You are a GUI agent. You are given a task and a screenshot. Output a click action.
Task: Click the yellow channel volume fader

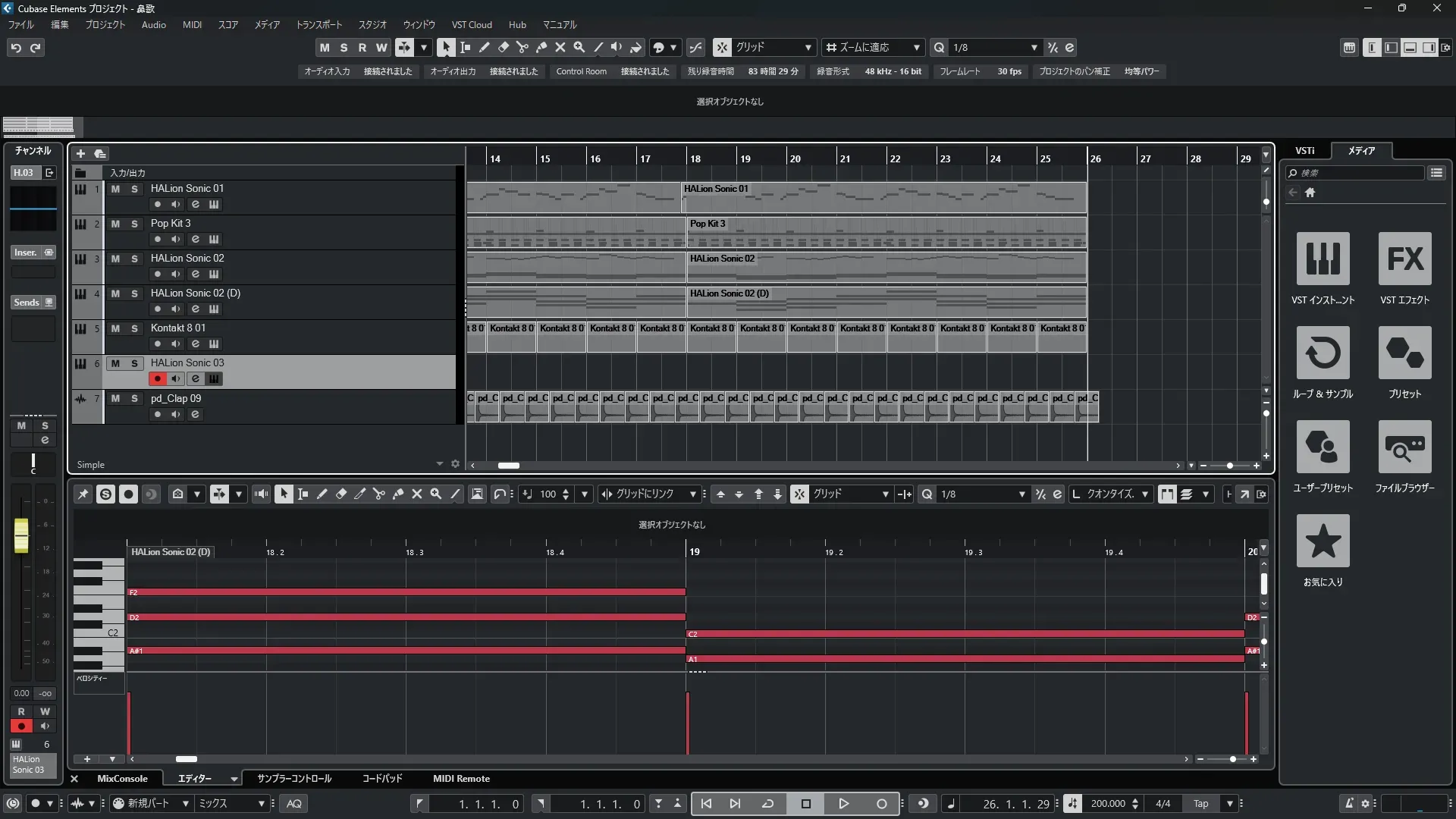coord(21,535)
